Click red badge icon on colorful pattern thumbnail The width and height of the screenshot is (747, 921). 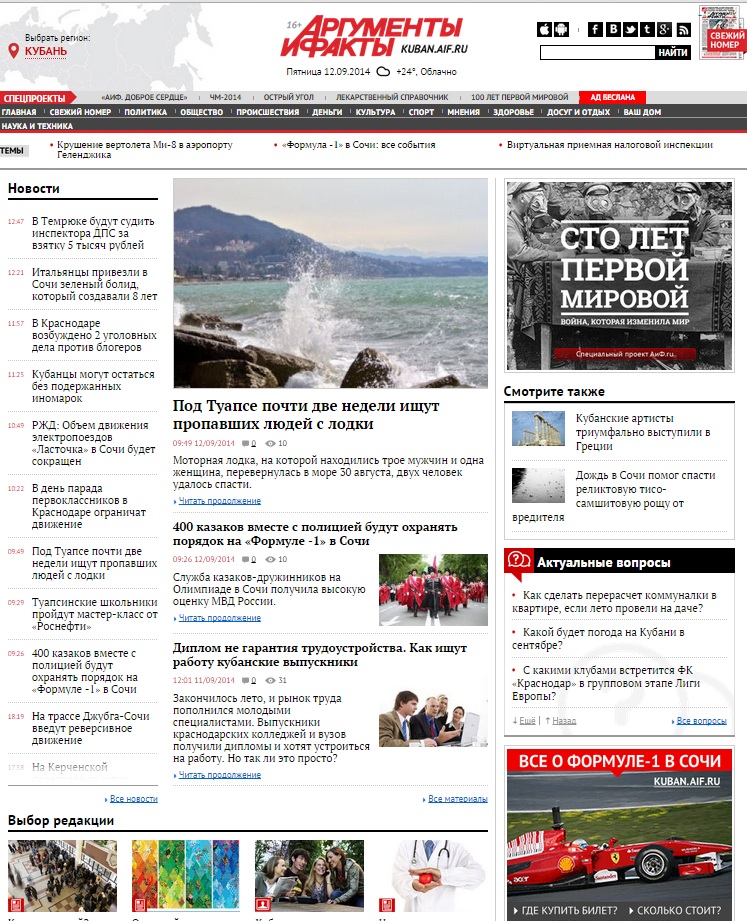(x=140, y=904)
